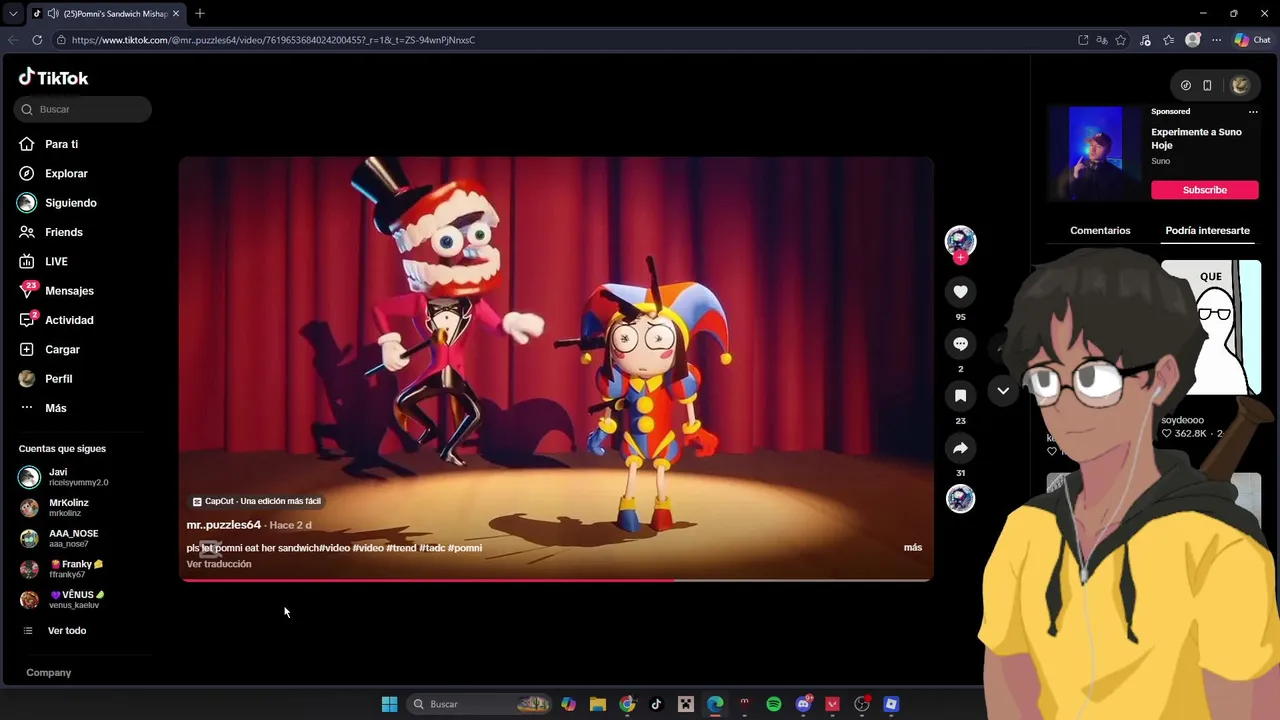This screenshot has height=720, width=1280.
Task: Click the open-in-app icon in address bar
Action: [1083, 40]
